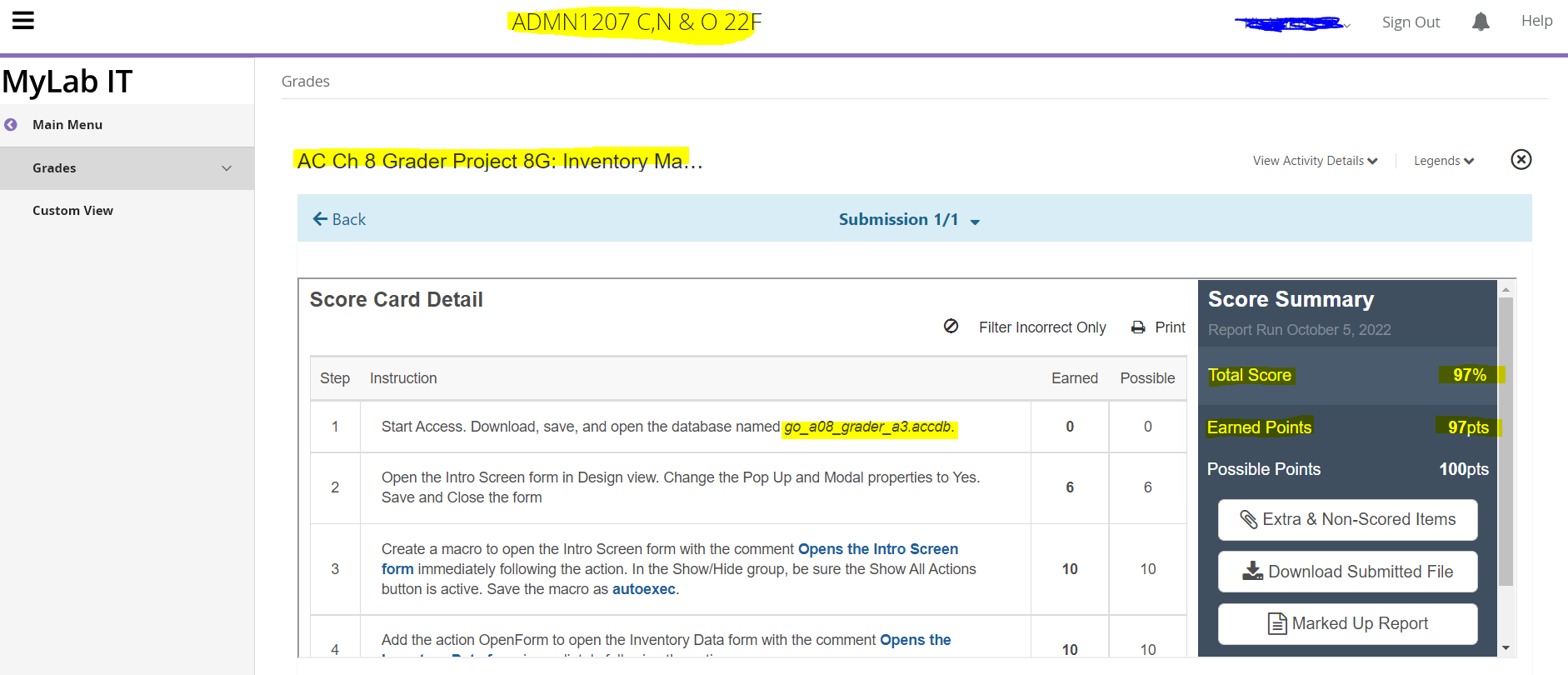
Task: Click the Possible Points label
Action: pos(1264,469)
